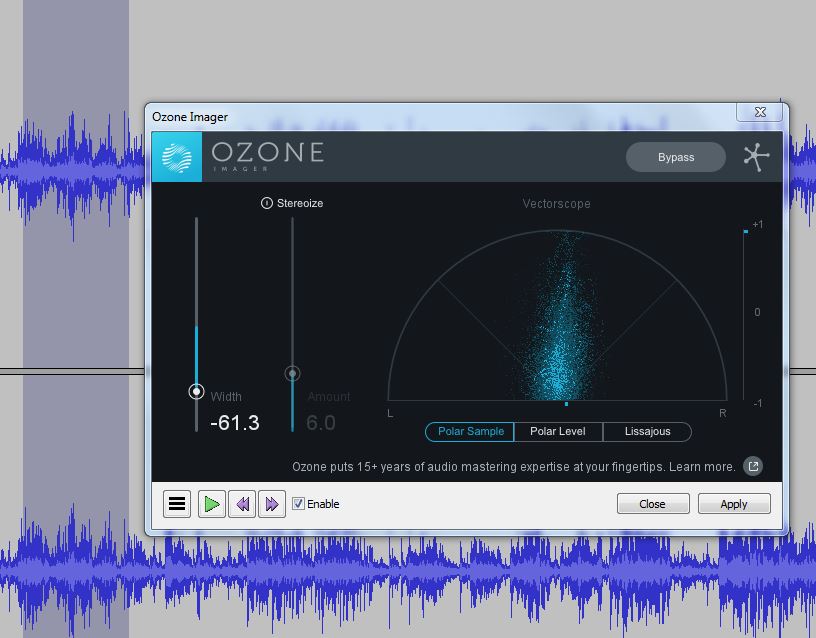Open the effect menu hamburger button
This screenshot has width=816, height=638.
177,504
